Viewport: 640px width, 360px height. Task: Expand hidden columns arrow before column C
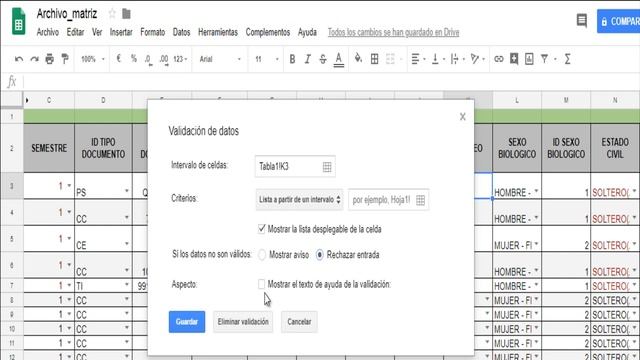point(27,100)
